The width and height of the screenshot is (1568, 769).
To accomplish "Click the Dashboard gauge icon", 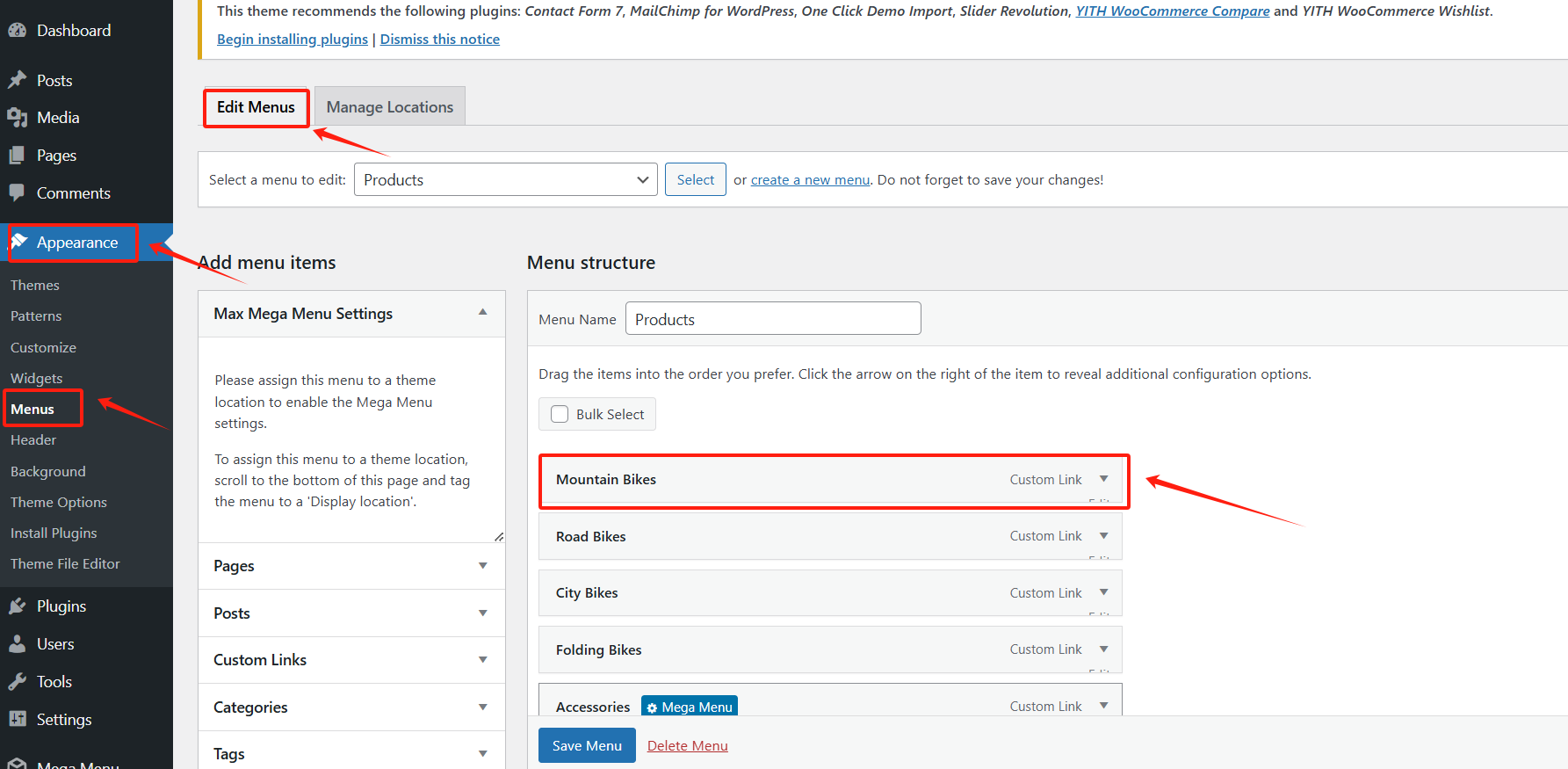I will point(18,30).
